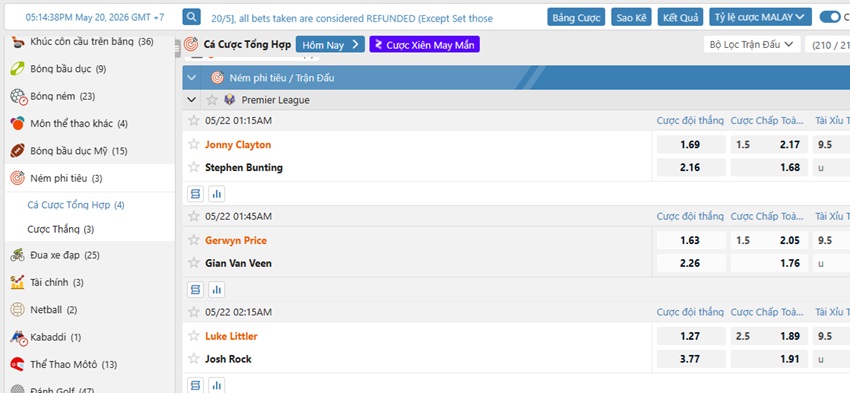This screenshot has width=850, height=393.
Task: Select Cá Cược Tổng Hợp (4) submenu
Action: coord(76,205)
